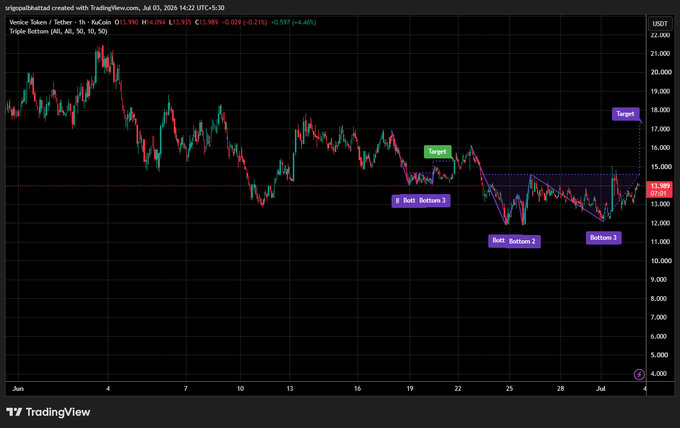The height and width of the screenshot is (428, 680).
Task: Select the Triple Bottom indicator legend
Action: click(58, 31)
